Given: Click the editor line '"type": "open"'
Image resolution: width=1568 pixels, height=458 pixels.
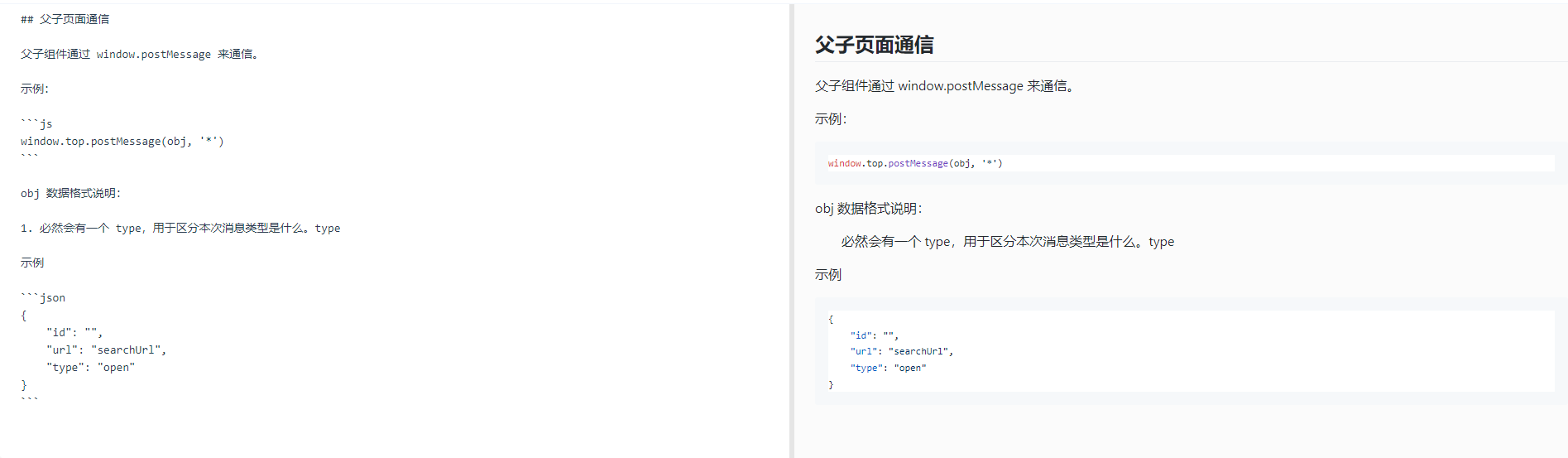Looking at the screenshot, I should click(x=90, y=367).
